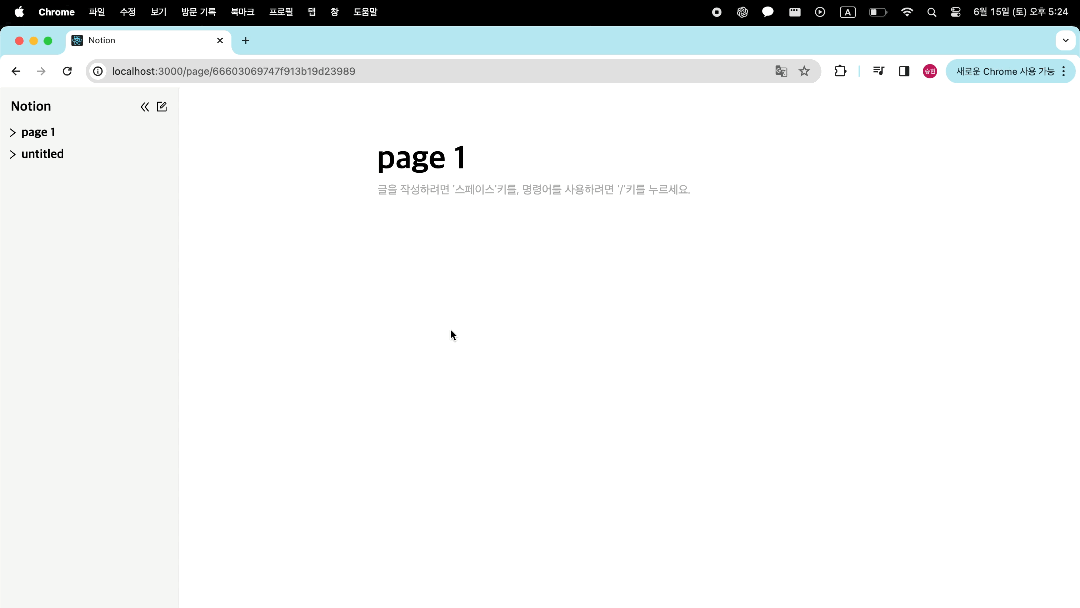Open the play circle icon in menu bar
Viewport: 1080px width, 608px height.
(820, 12)
